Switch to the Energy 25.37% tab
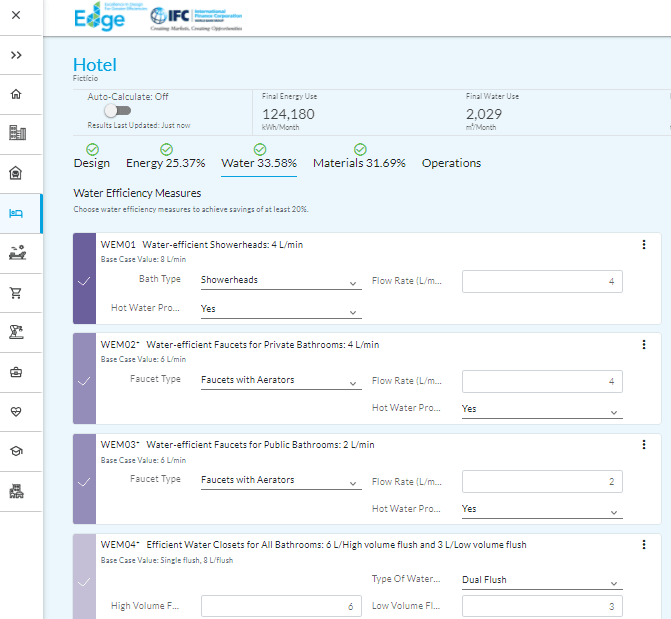The height and width of the screenshot is (619, 671). 165,163
